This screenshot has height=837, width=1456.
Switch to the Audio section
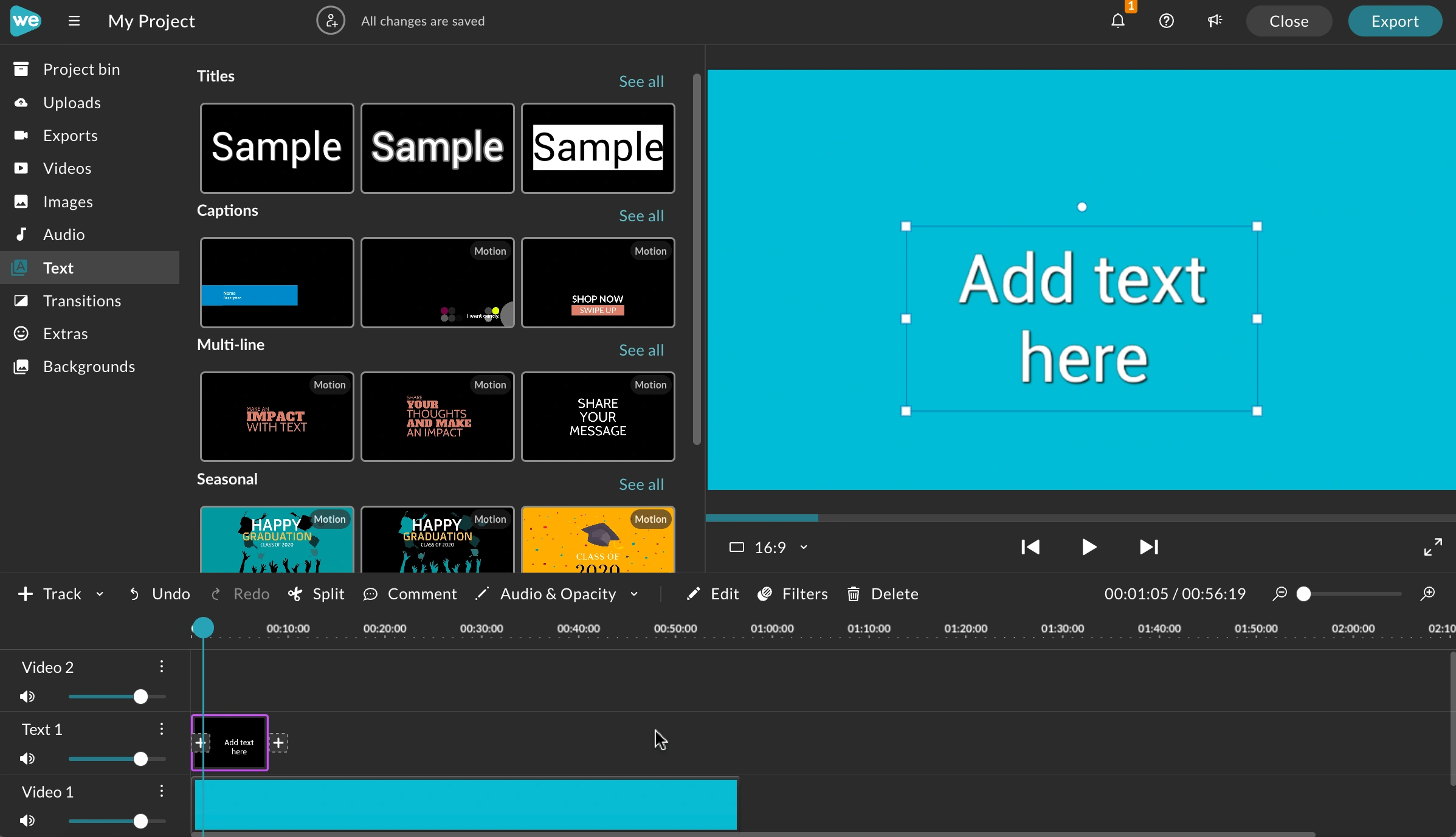(x=90, y=235)
